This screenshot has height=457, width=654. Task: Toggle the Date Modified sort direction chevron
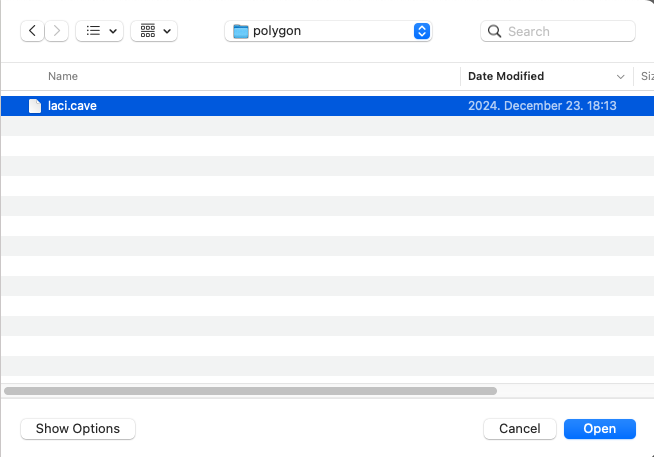click(620, 76)
